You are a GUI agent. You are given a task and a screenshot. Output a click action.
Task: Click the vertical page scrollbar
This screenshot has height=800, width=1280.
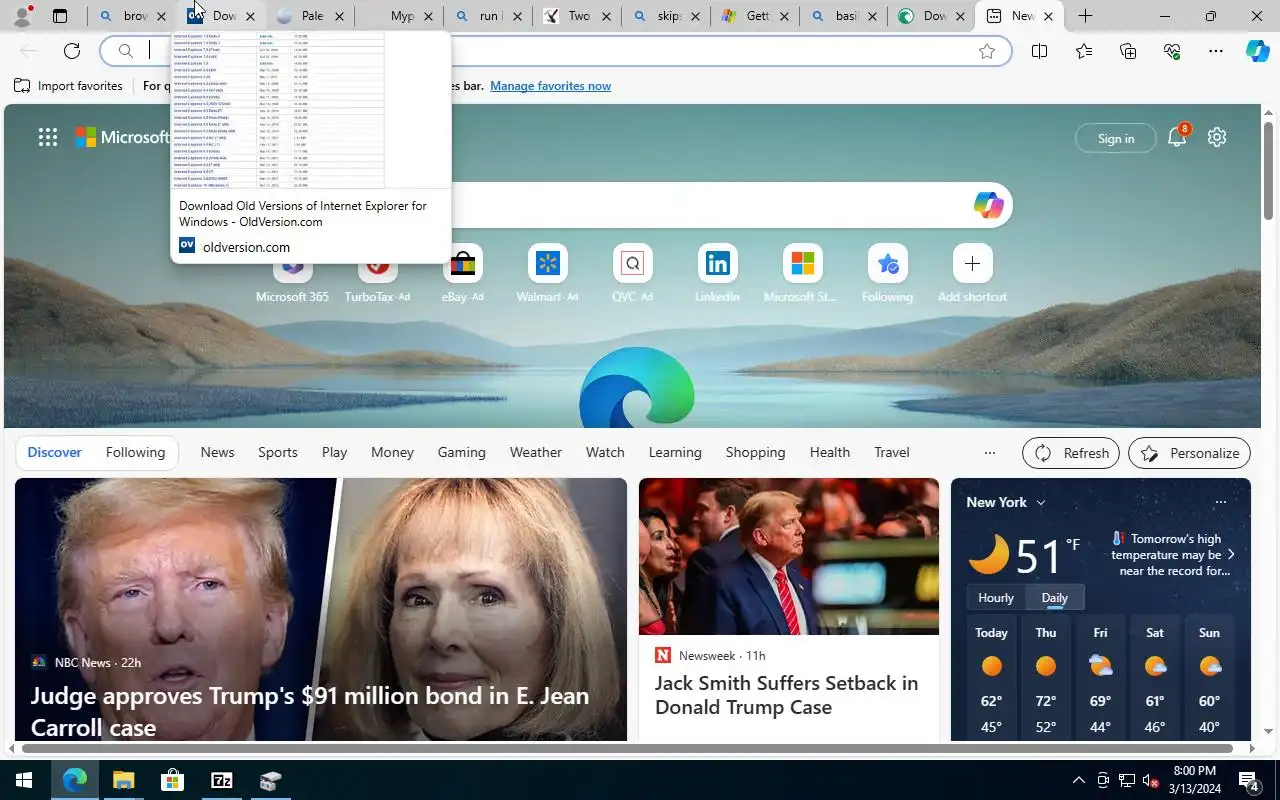point(1269,170)
